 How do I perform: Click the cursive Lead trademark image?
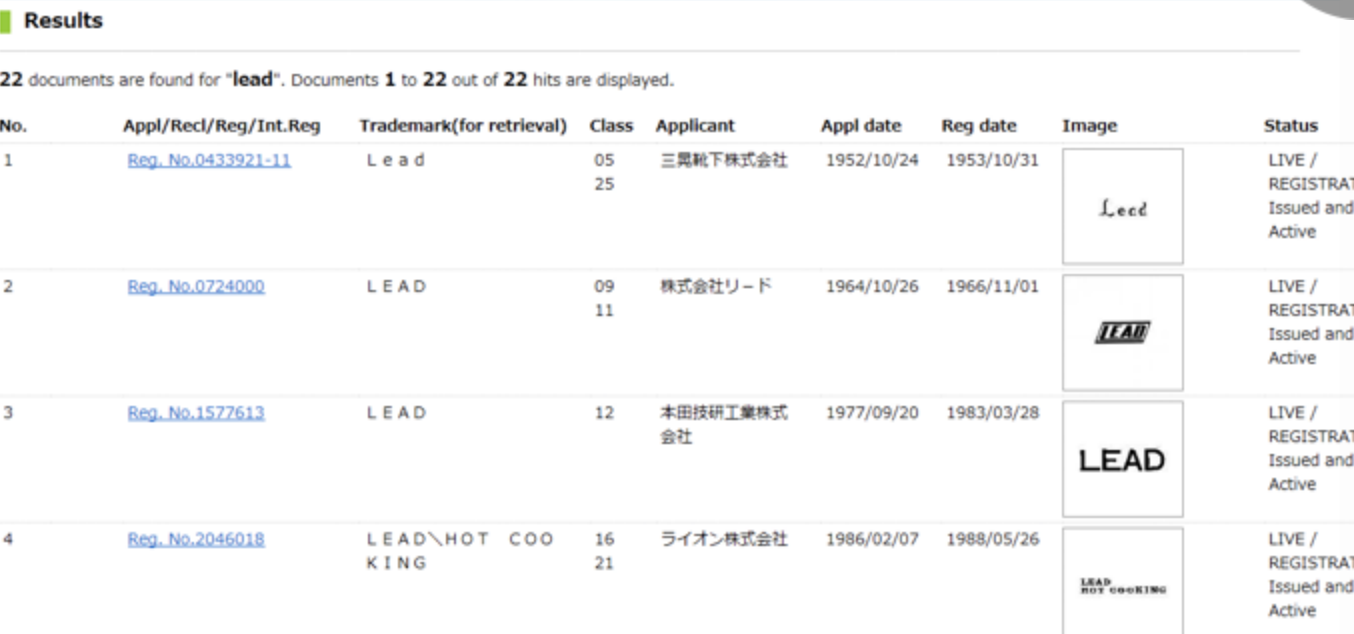click(1122, 207)
